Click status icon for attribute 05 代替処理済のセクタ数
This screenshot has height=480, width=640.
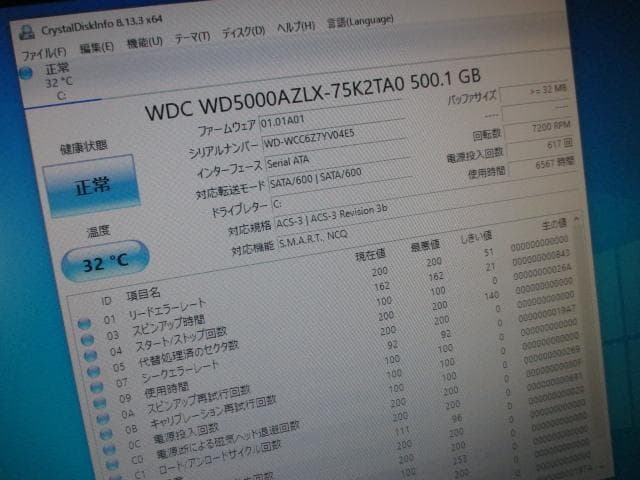(93, 371)
